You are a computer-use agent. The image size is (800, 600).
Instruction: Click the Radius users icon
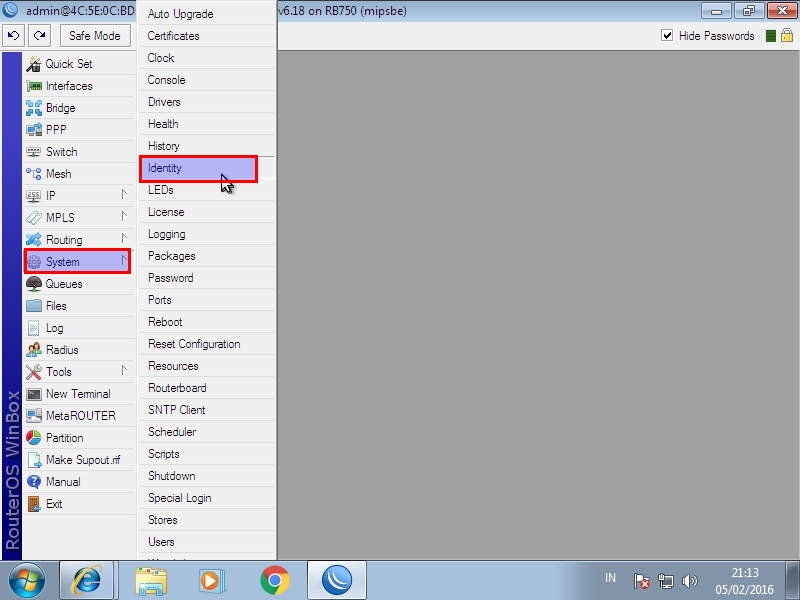[34, 350]
